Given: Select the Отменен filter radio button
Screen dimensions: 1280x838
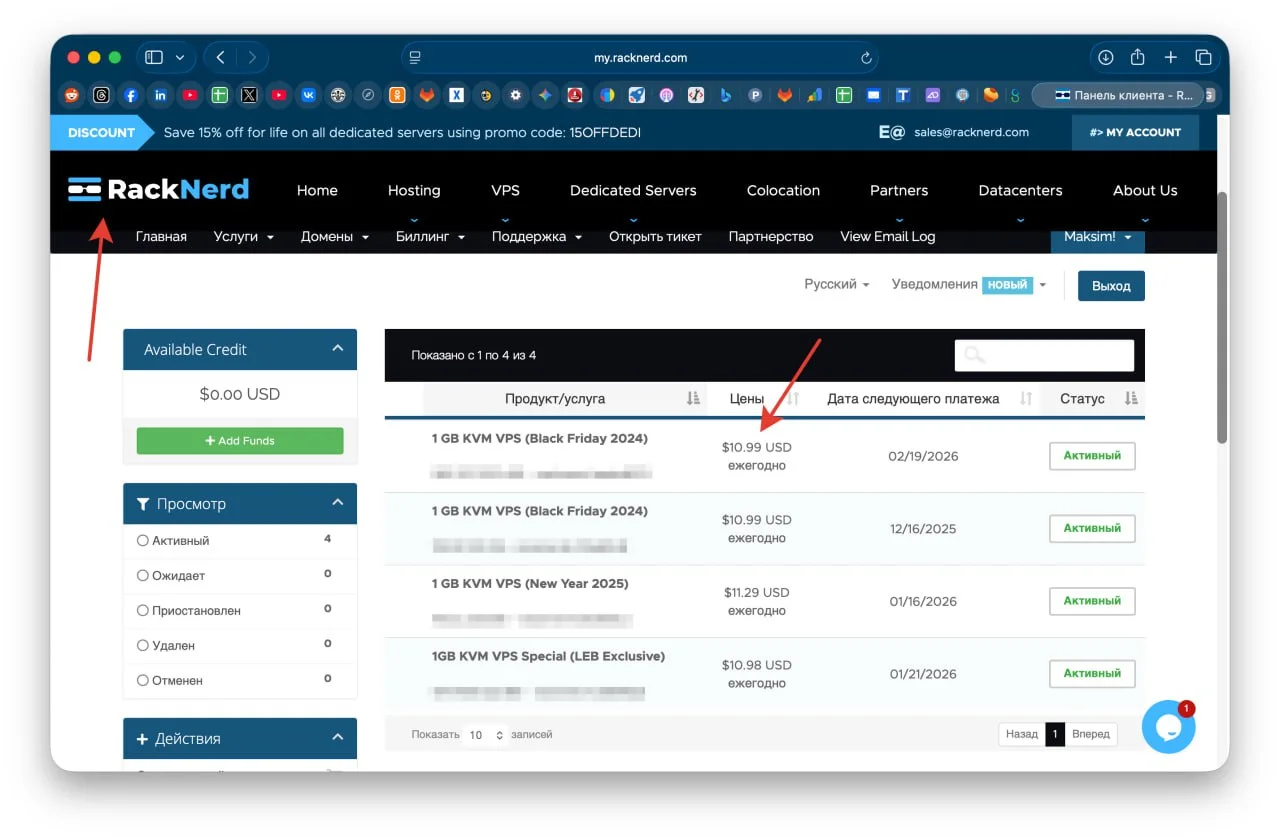Looking at the screenshot, I should coord(142,681).
